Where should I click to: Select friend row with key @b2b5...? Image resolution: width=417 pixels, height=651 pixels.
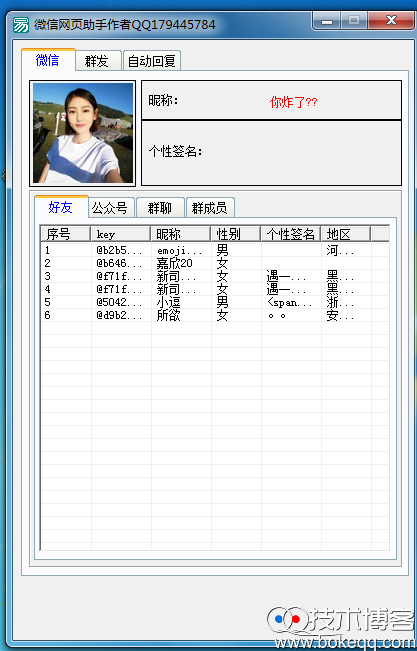(215, 250)
